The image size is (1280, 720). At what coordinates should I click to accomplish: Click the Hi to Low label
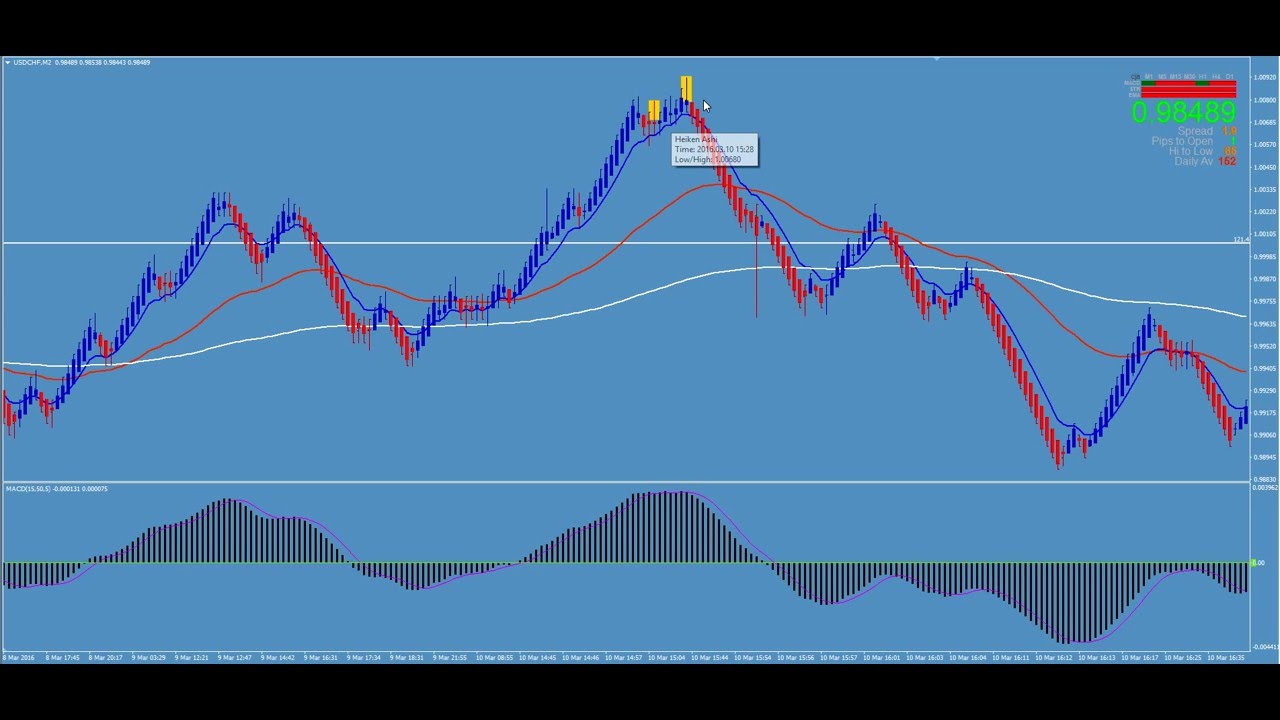tap(1191, 151)
